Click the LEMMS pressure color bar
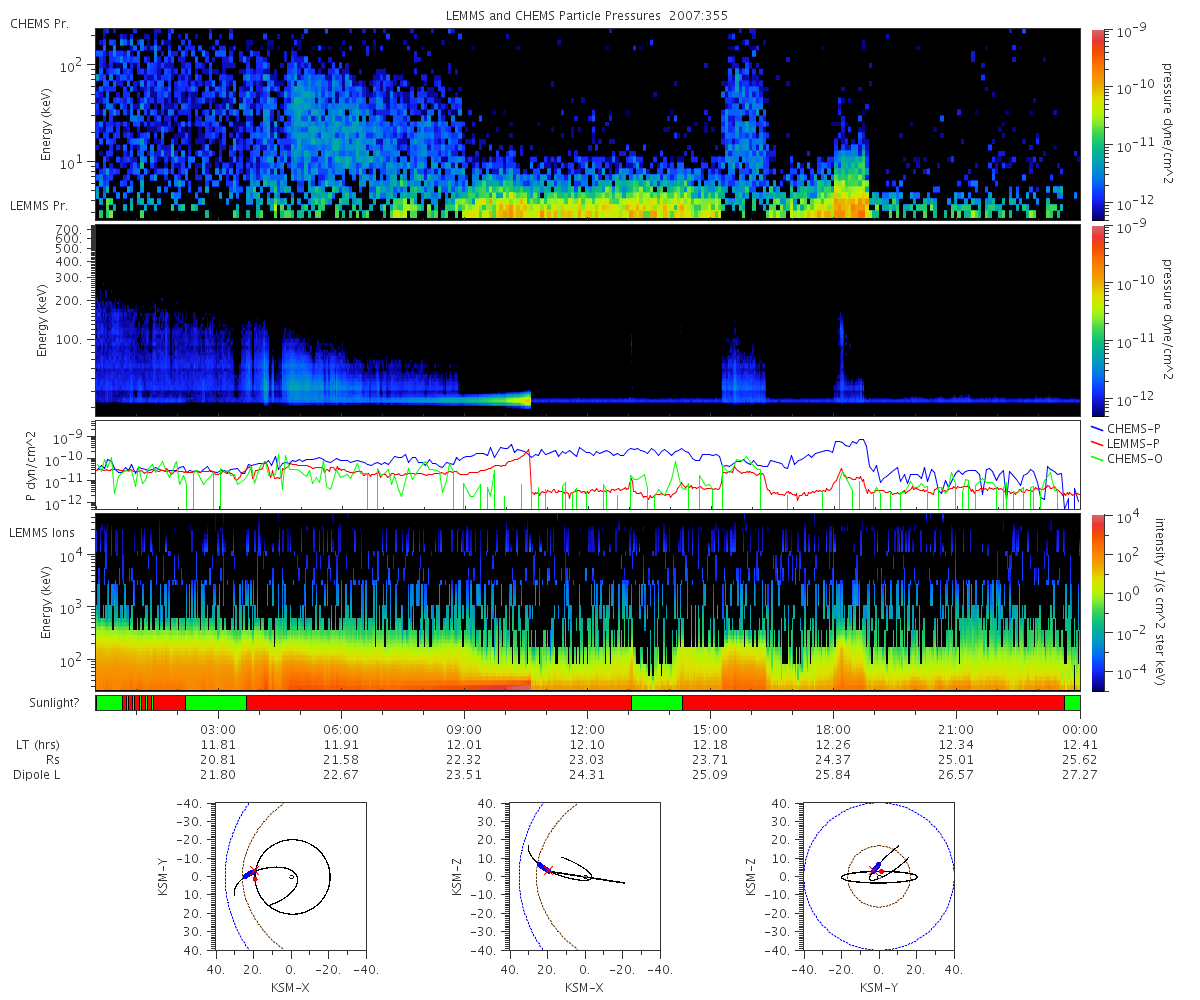The image size is (1200, 1000). click(1098, 321)
